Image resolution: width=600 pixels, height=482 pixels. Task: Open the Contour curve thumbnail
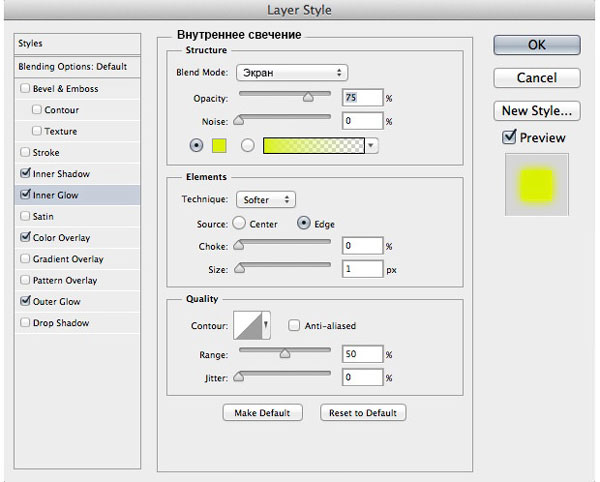pos(250,326)
